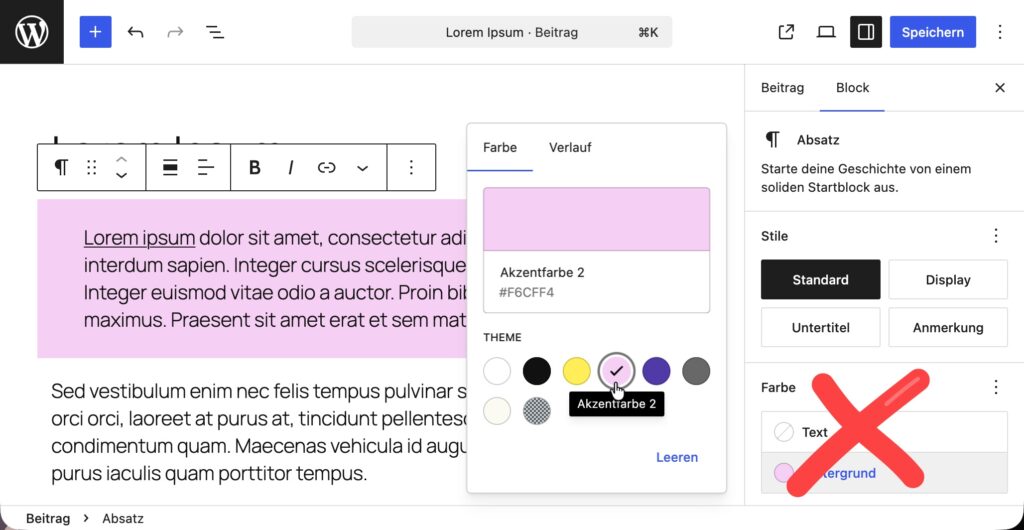Screen dimensions: 1024x530
Task: Undo the last change
Action: [135, 32]
